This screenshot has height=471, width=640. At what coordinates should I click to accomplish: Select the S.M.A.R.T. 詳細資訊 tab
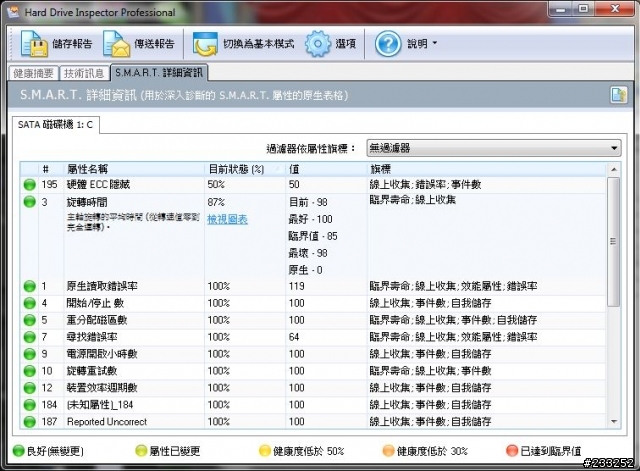click(159, 73)
